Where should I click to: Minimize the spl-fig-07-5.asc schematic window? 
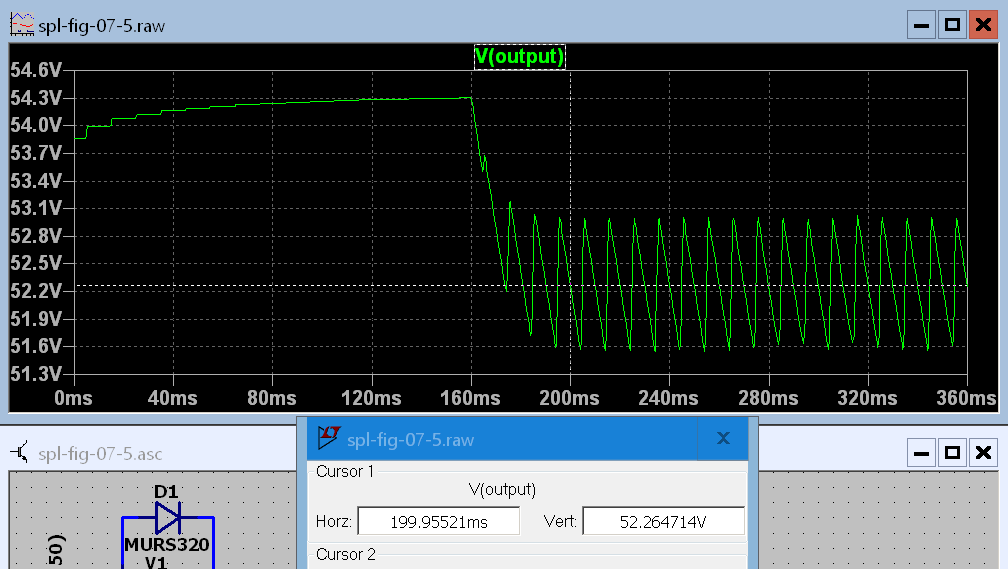(921, 453)
